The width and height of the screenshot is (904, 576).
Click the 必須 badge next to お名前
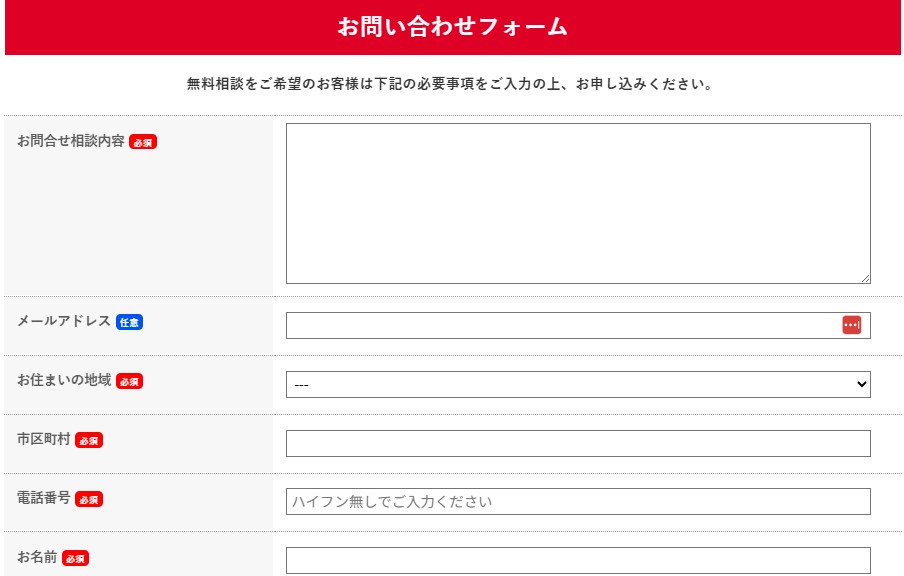point(75,558)
